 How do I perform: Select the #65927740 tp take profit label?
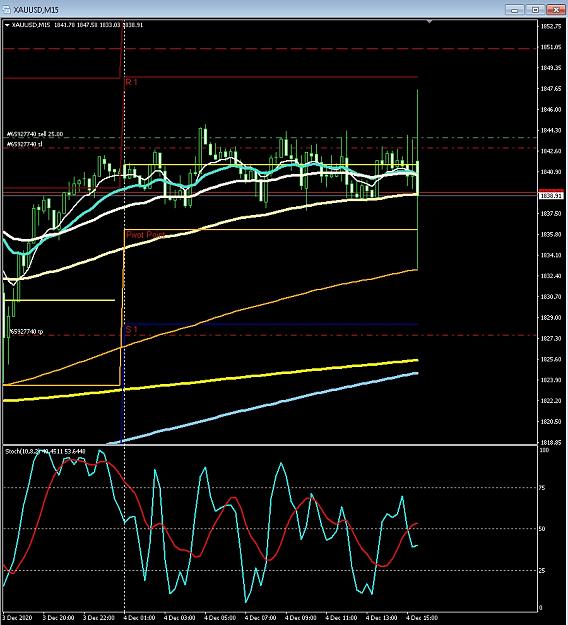click(x=26, y=332)
